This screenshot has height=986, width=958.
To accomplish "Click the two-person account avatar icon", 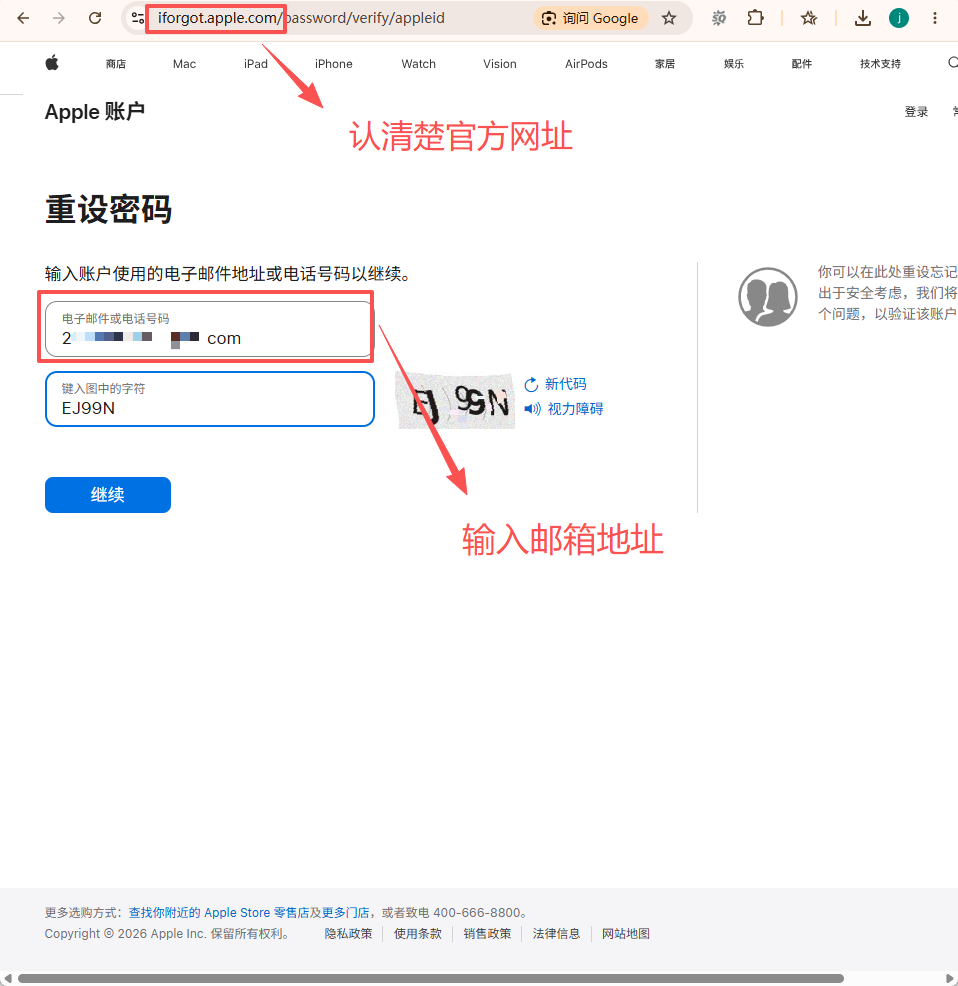I will point(767,297).
